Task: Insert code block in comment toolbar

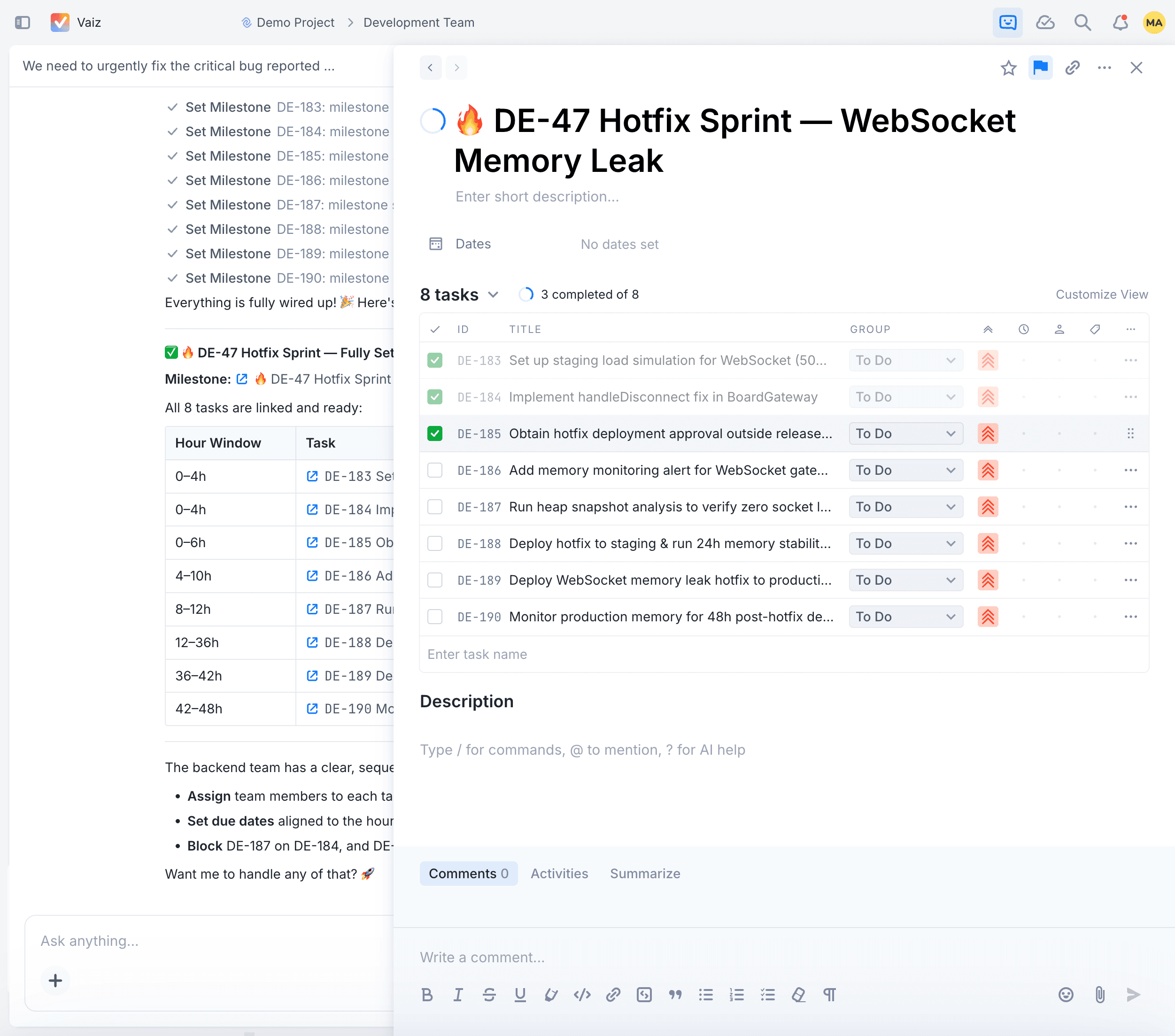Action: pos(644,995)
